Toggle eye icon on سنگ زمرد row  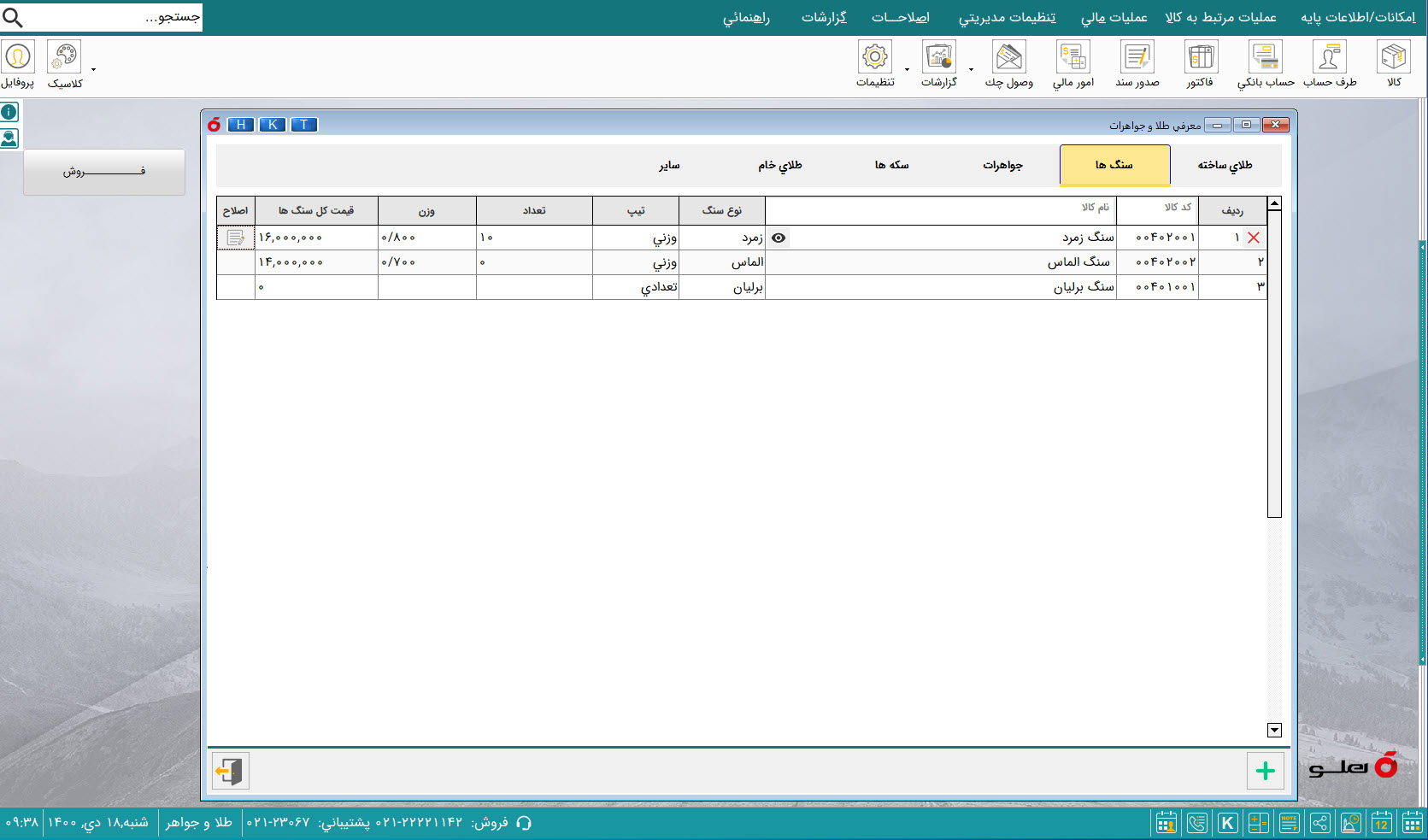[779, 238]
